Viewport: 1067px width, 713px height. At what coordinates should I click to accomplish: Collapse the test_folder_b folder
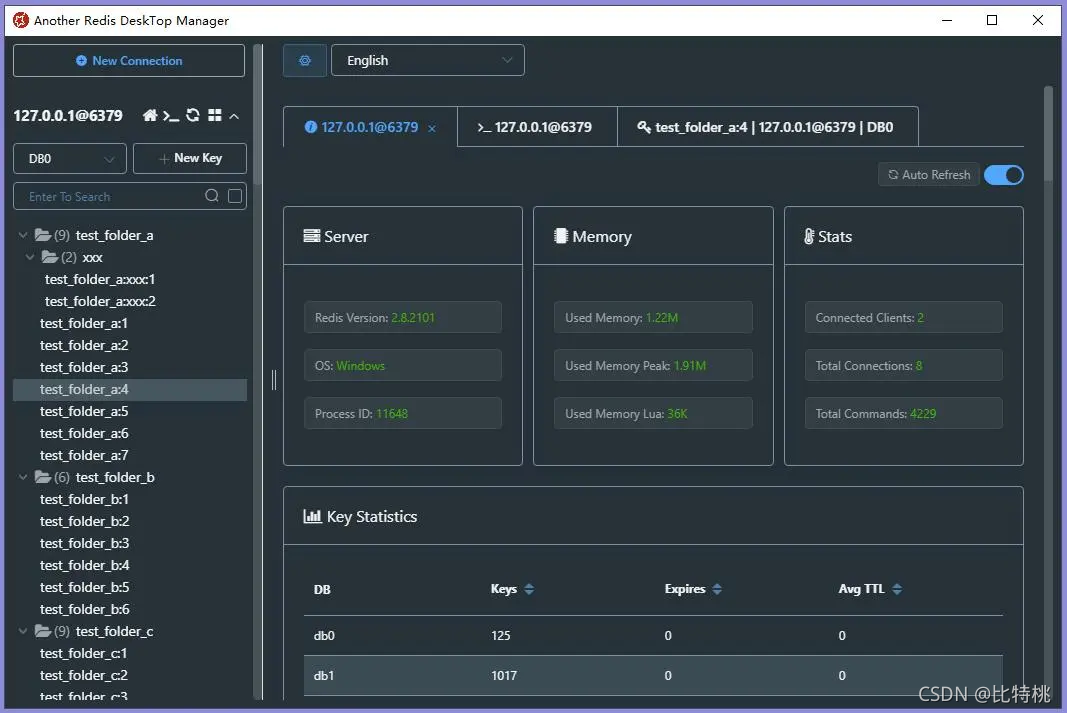(x=23, y=478)
